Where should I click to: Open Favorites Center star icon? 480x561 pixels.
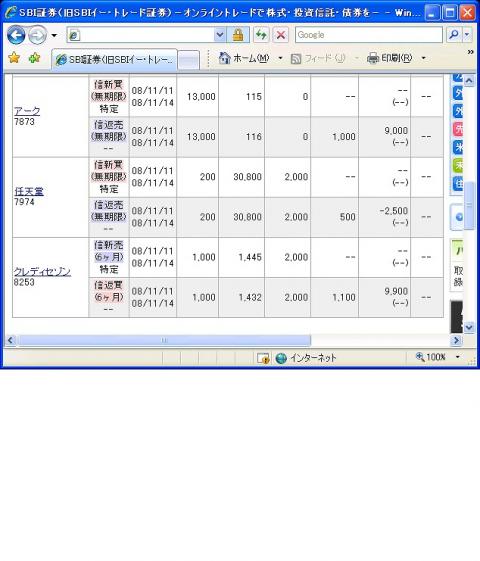point(14,58)
